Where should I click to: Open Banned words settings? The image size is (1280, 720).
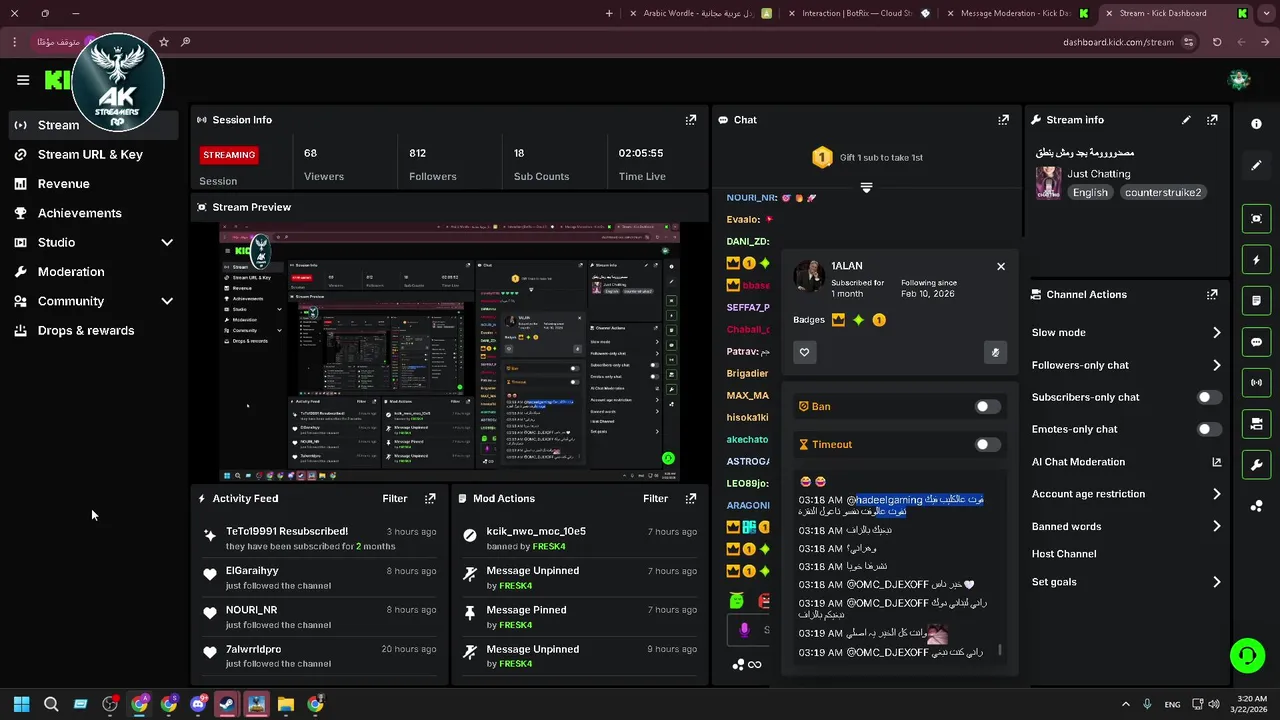click(x=1126, y=526)
